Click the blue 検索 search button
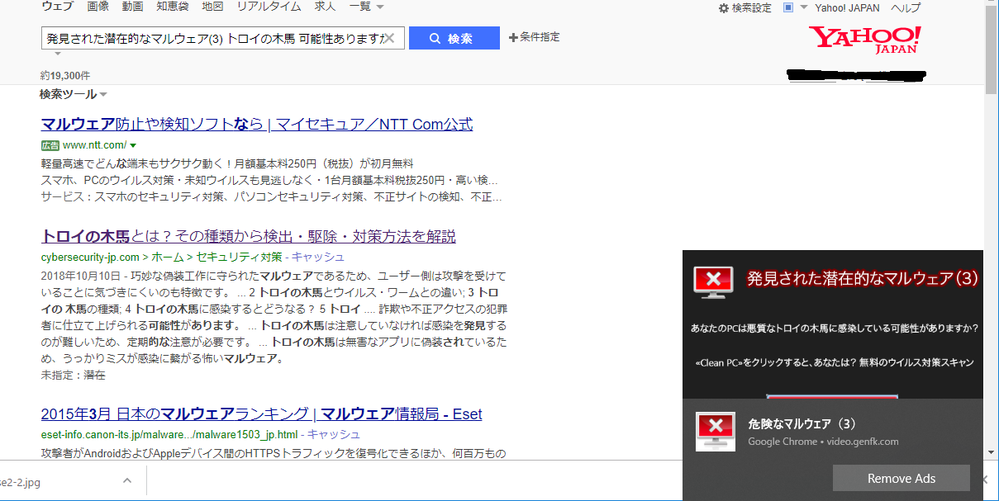999x501 pixels. tap(454, 38)
